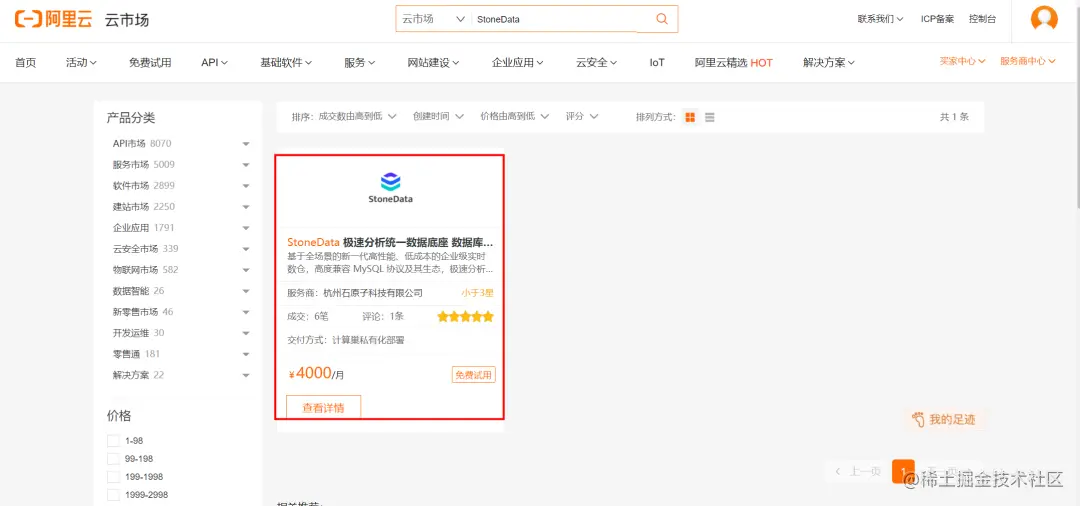The width and height of the screenshot is (1080, 506).
Task: Expand 联系我们 dropdown in header
Action: coord(880,19)
